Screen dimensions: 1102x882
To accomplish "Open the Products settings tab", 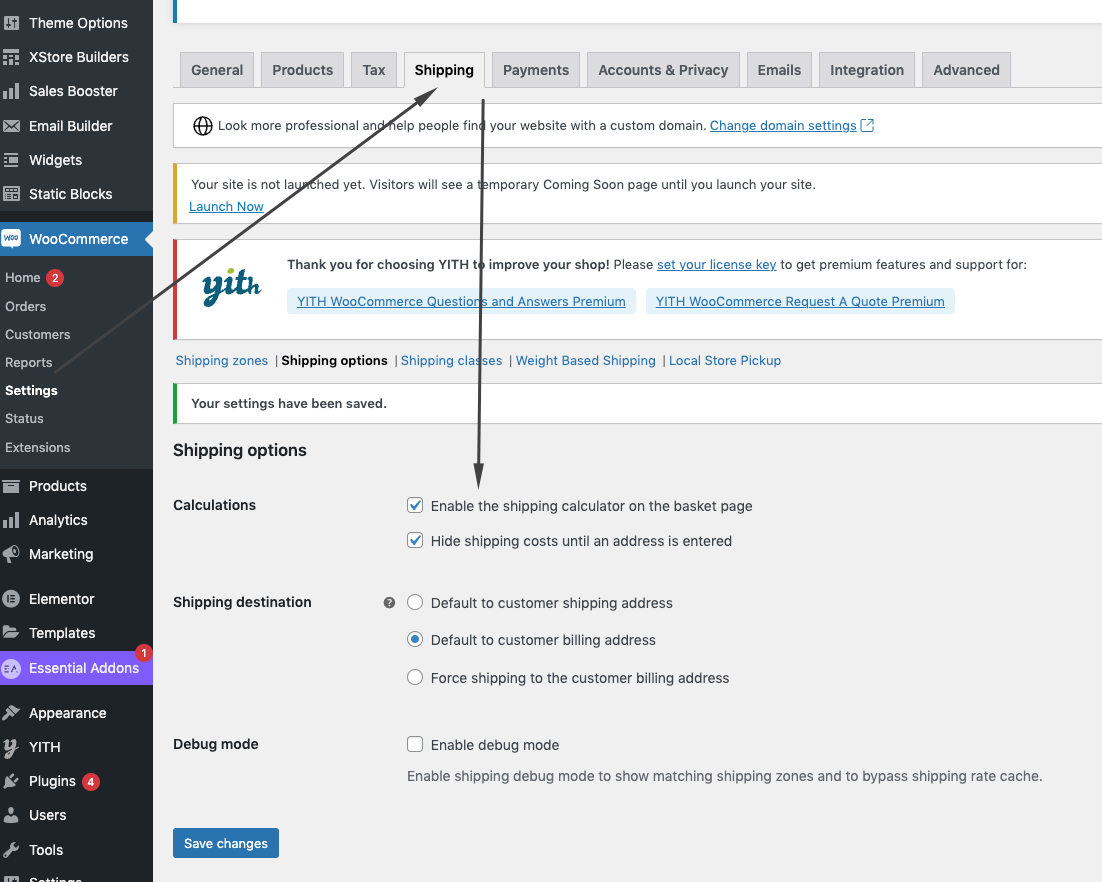I will [302, 70].
